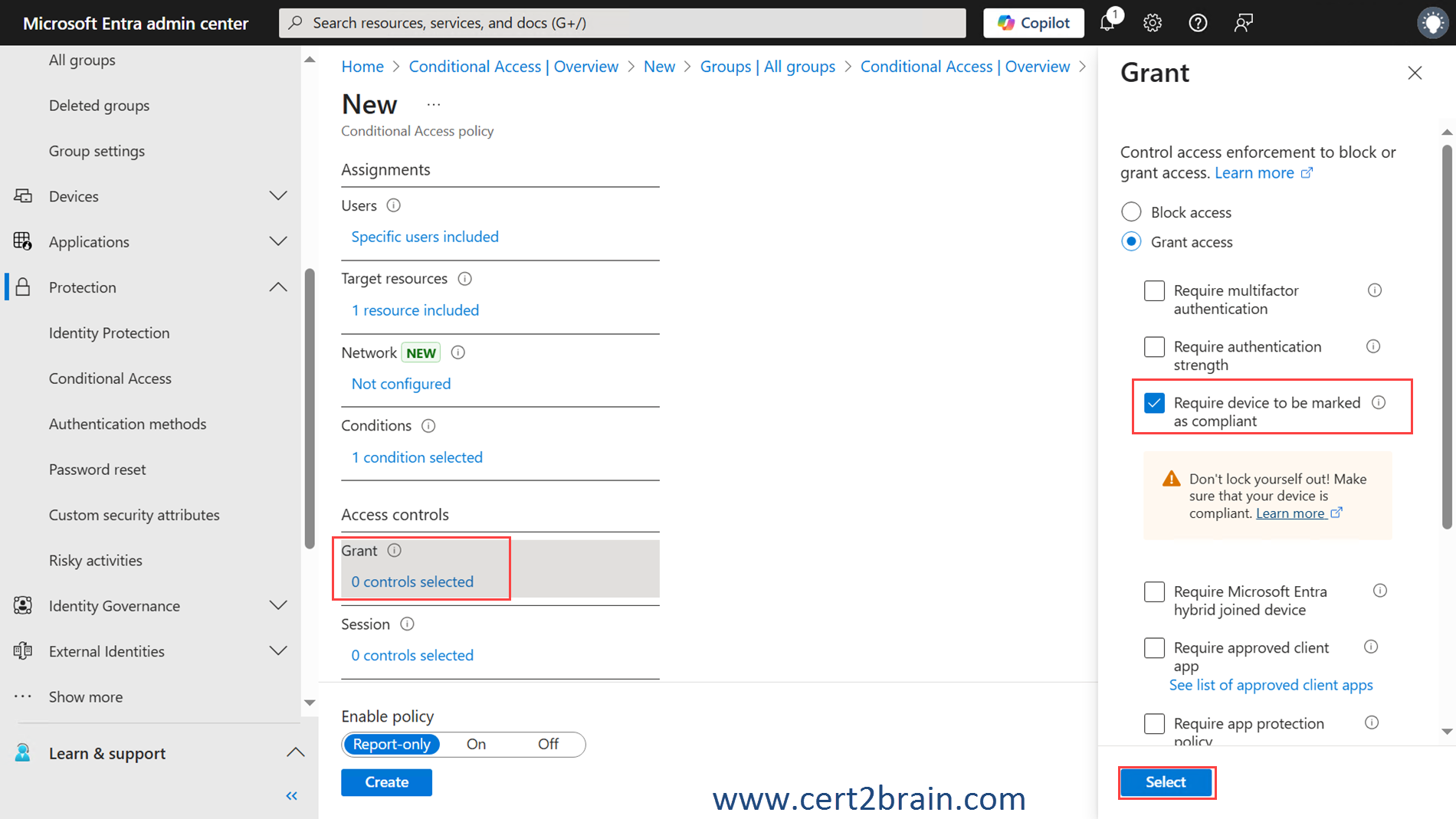Check Require app protection policy
Image resolution: width=1456 pixels, height=819 pixels.
(x=1154, y=723)
